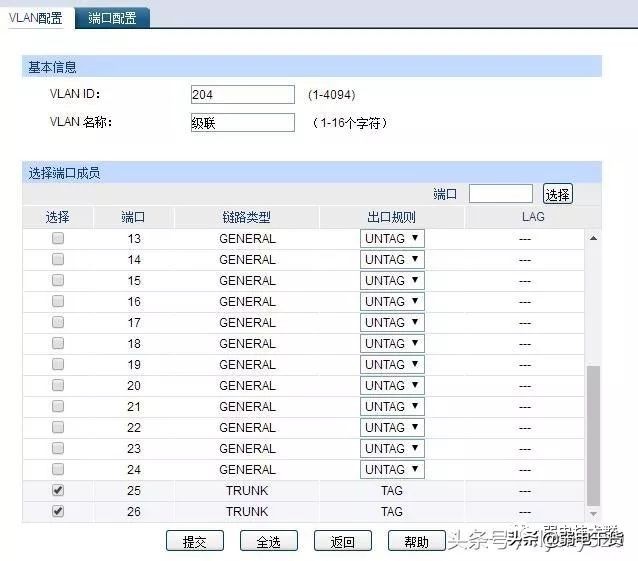
Task: Click the 端口 search input field
Action: click(500, 193)
